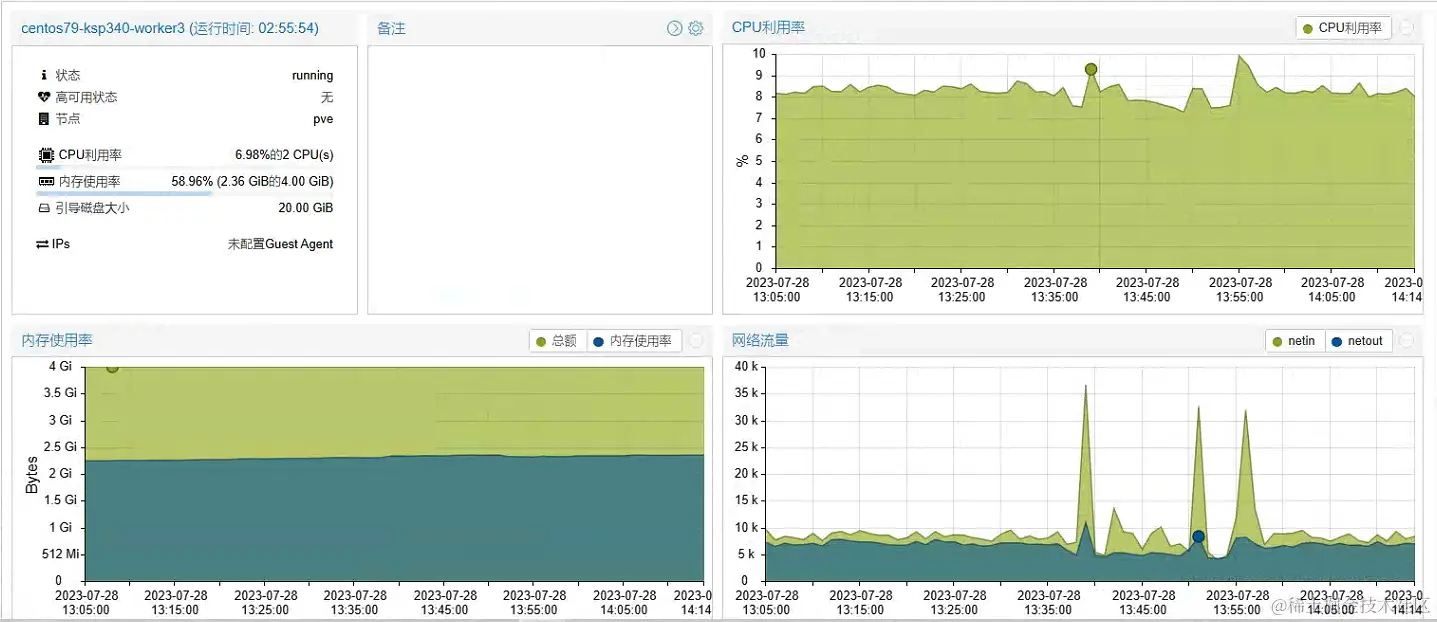Viewport: 1437px width, 622px height.
Task: Click the 58.96% memory usage value
Action: click(x=252, y=182)
